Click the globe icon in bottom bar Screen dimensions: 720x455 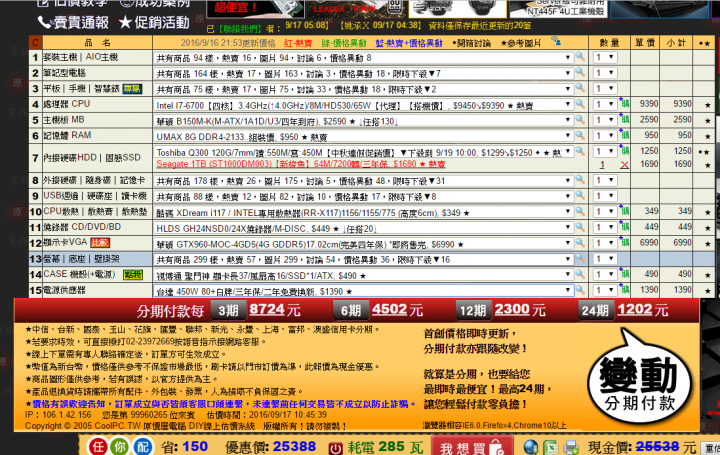pyautogui.click(x=530, y=447)
